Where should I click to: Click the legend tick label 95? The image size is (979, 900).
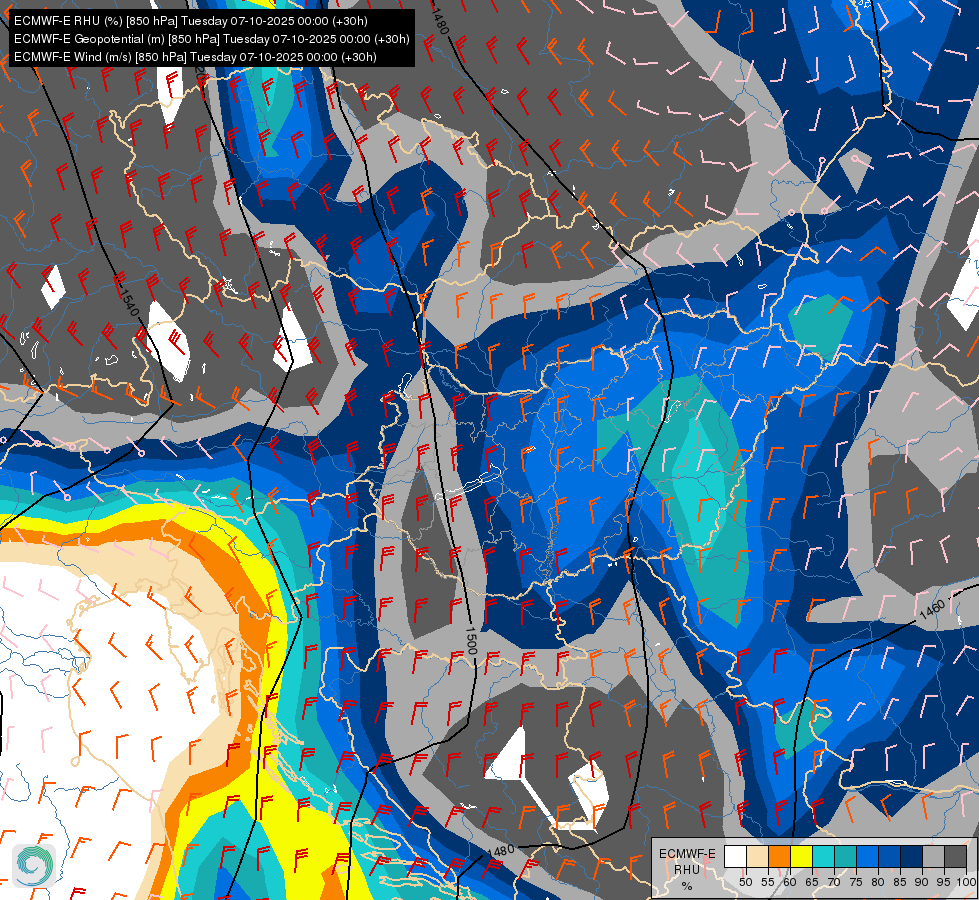[944, 882]
